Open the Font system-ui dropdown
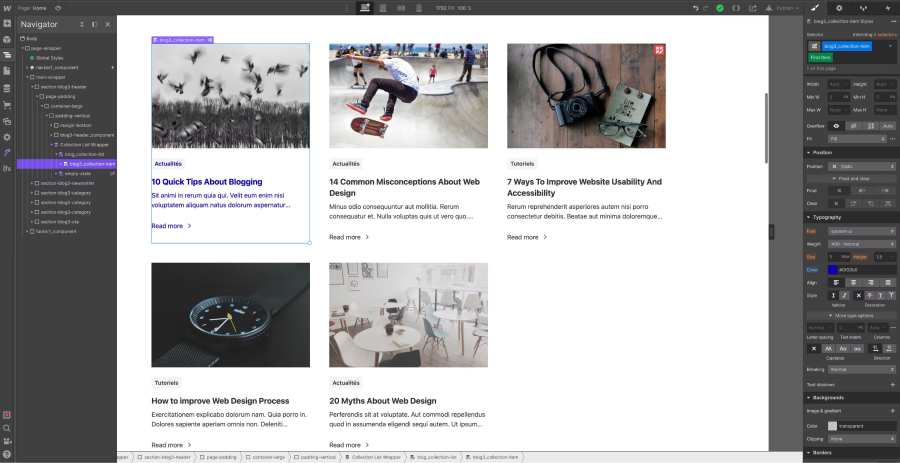Image resolution: width=900 pixels, height=463 pixels. [x=862, y=231]
